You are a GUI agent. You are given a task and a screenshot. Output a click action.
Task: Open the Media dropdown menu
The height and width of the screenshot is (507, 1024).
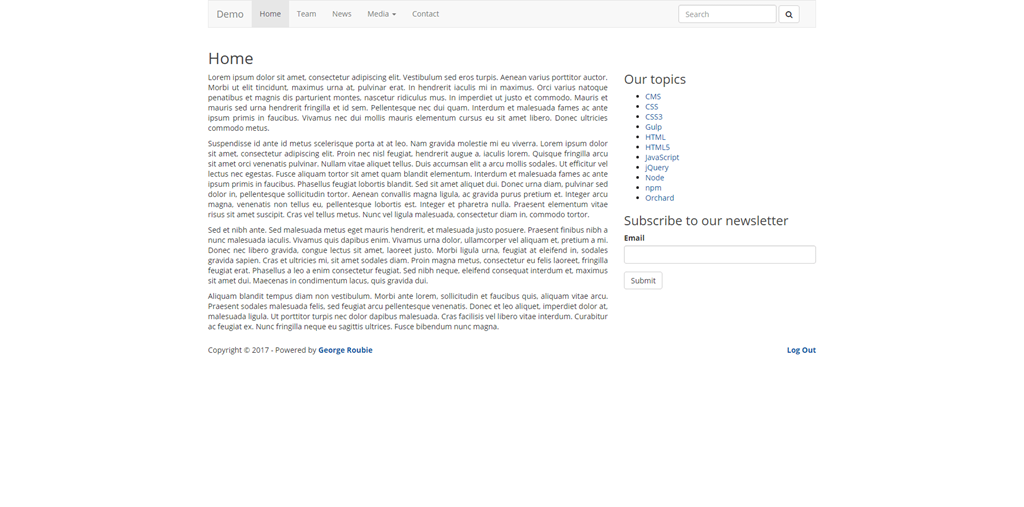(x=381, y=14)
